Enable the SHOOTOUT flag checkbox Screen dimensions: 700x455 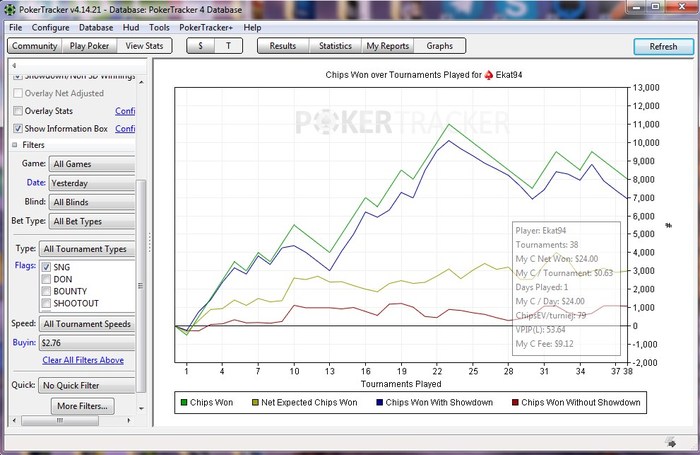coord(46,303)
